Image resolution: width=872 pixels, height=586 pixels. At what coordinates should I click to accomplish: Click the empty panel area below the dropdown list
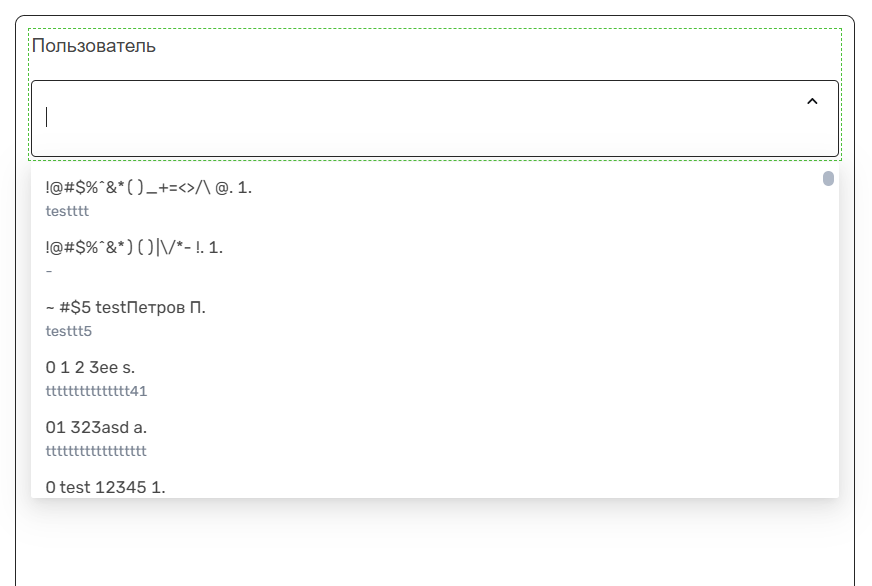[435, 545]
